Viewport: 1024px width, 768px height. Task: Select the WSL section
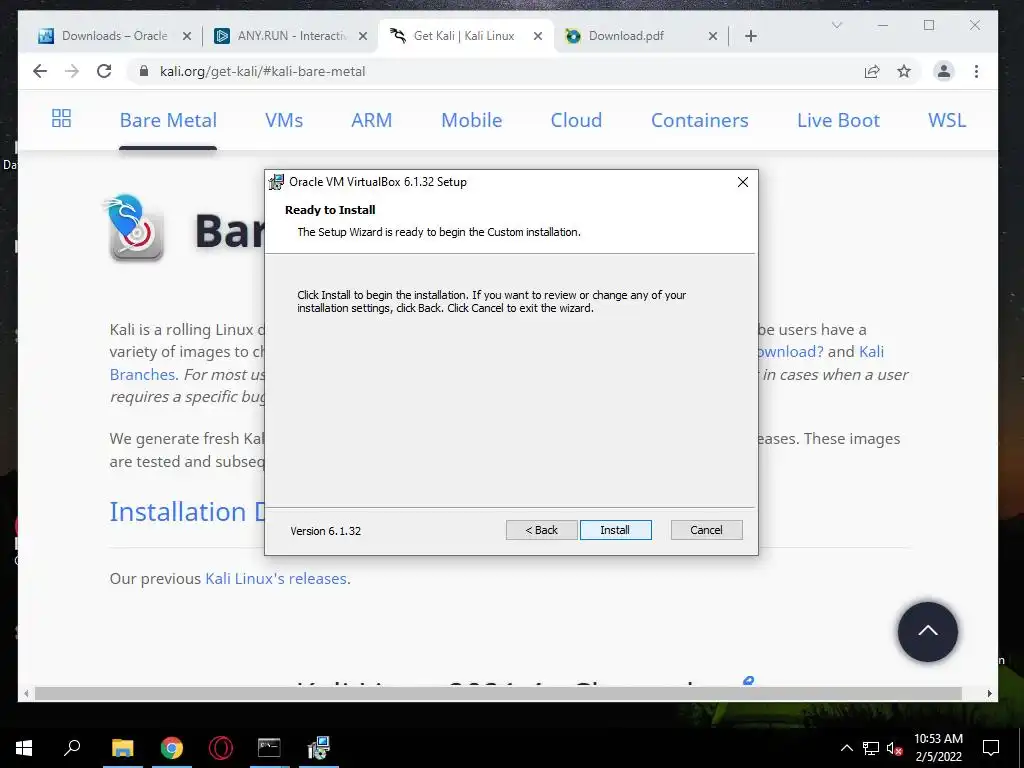pyautogui.click(x=947, y=120)
